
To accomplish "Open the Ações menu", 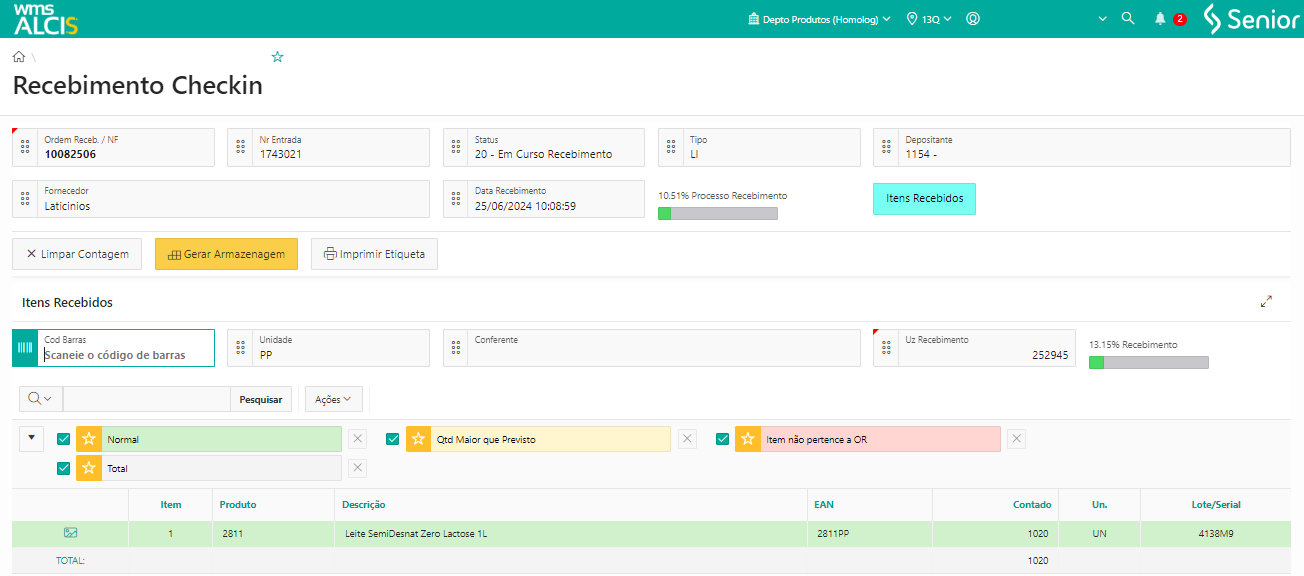I will tap(334, 399).
